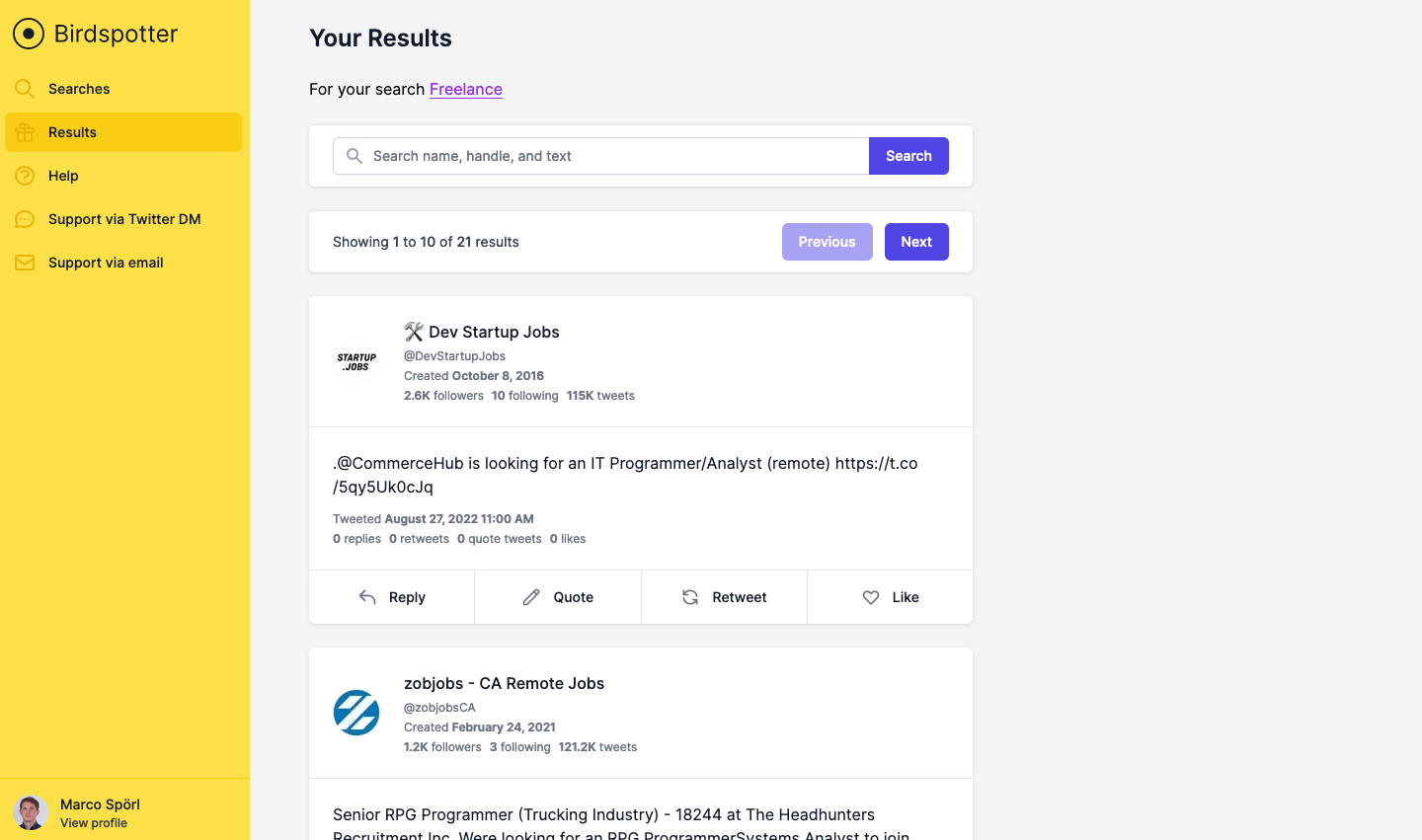
Task: Click the Twitter DM chat bubble icon
Action: pyautogui.click(x=24, y=218)
